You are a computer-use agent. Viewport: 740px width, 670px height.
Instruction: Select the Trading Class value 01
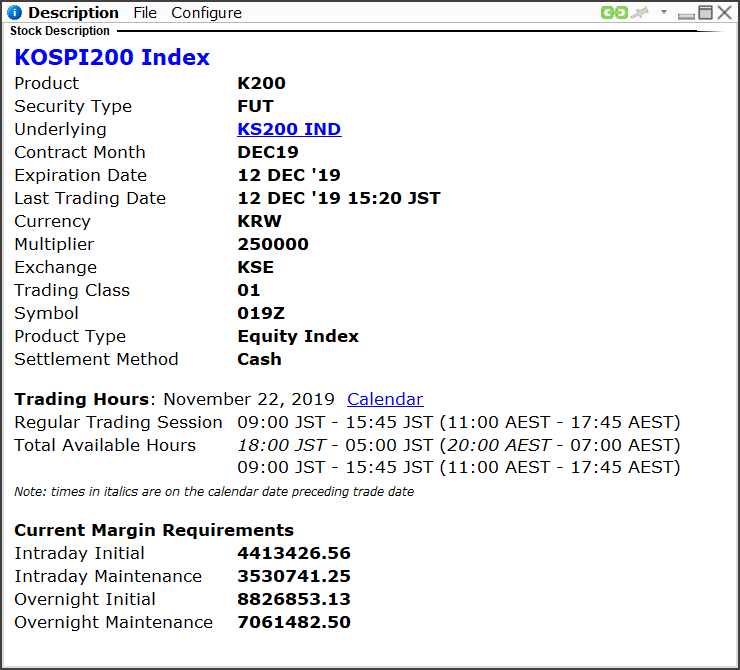click(x=249, y=290)
